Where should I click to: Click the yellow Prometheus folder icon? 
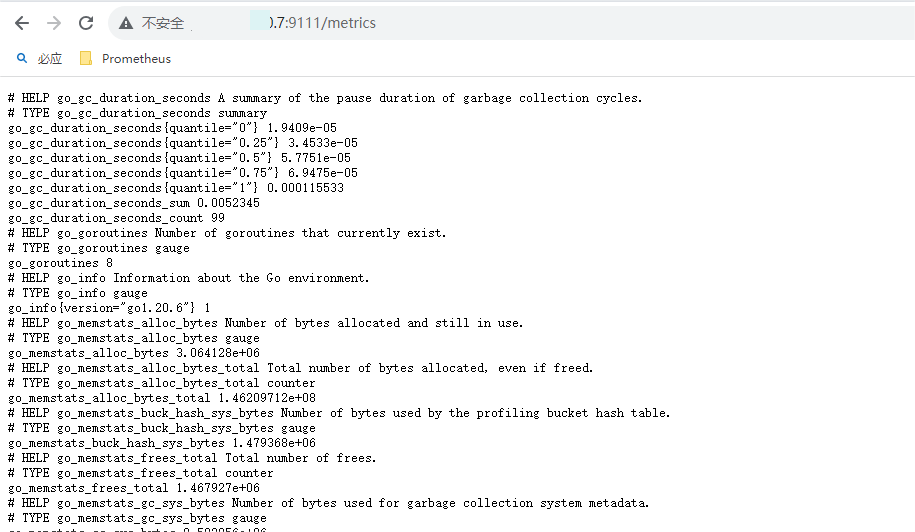point(86,59)
